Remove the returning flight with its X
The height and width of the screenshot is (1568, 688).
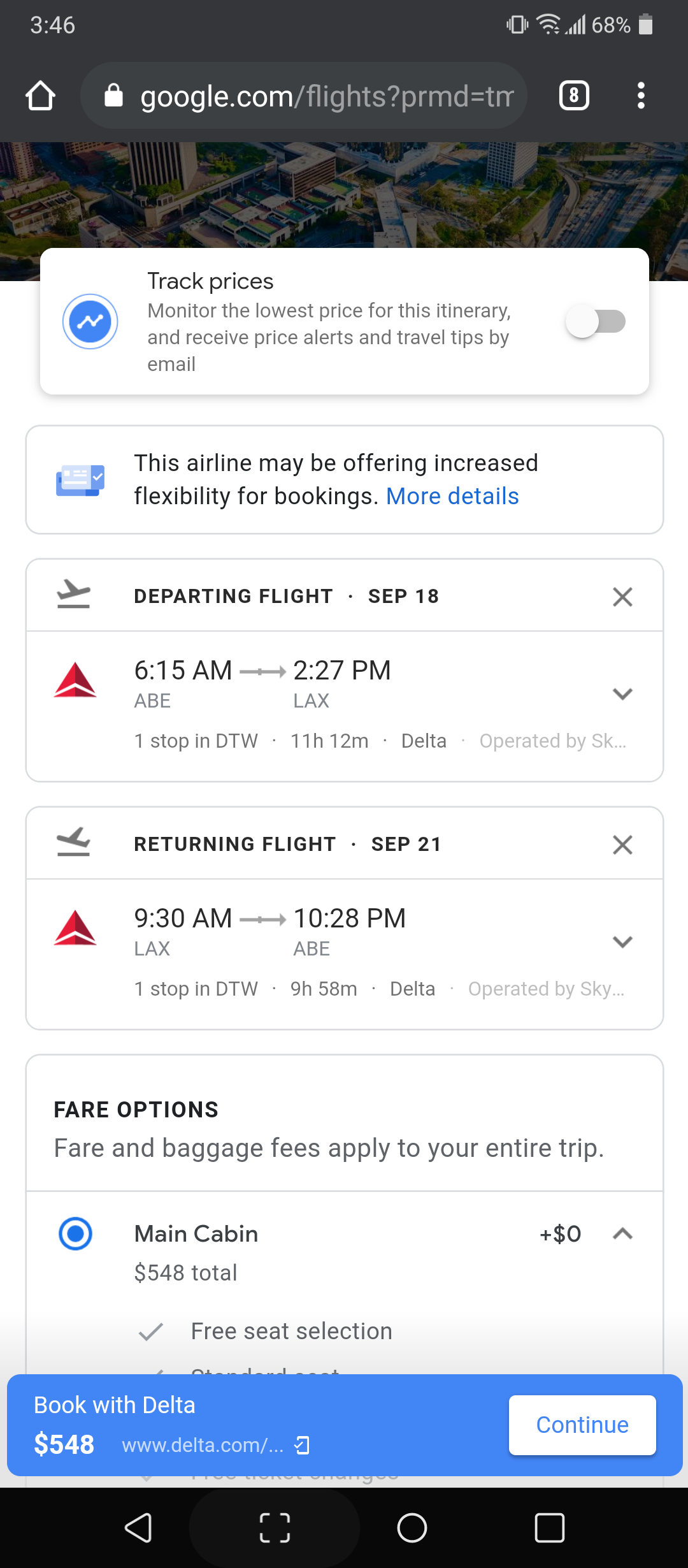(622, 845)
